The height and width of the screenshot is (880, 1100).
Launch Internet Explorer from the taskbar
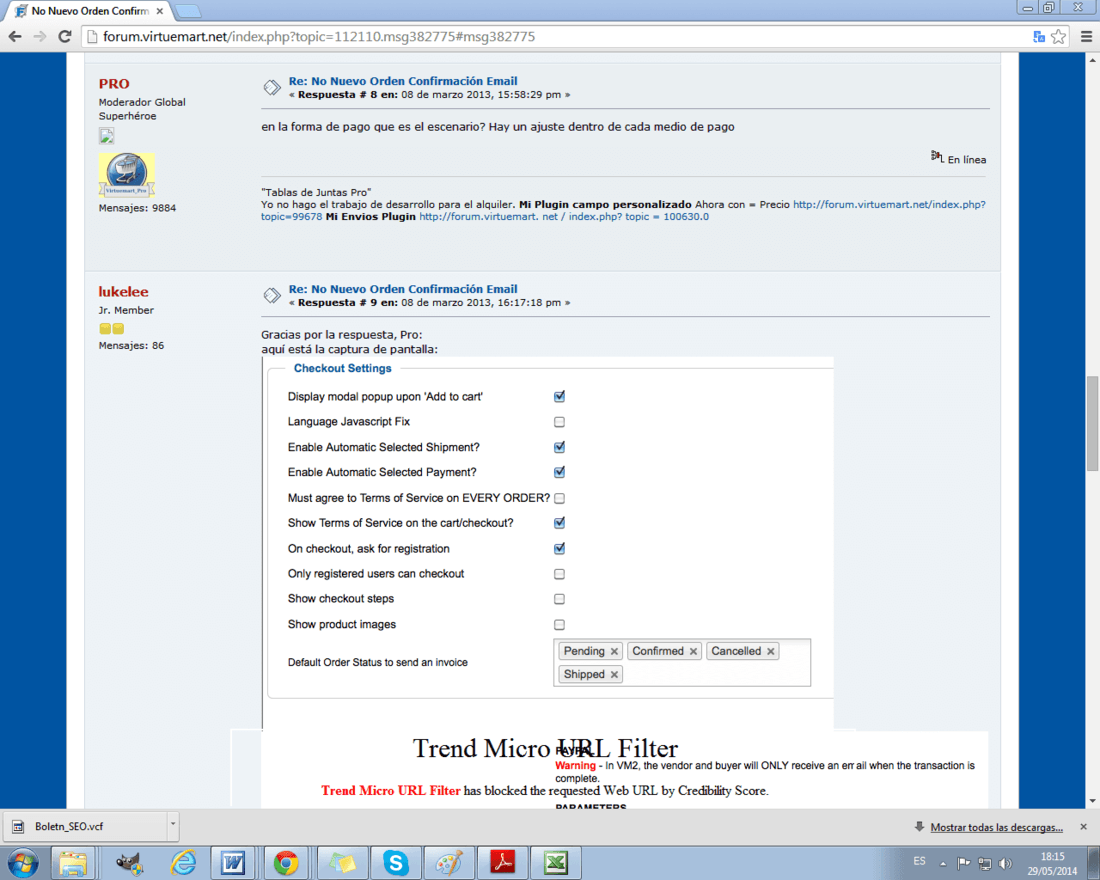coord(182,862)
